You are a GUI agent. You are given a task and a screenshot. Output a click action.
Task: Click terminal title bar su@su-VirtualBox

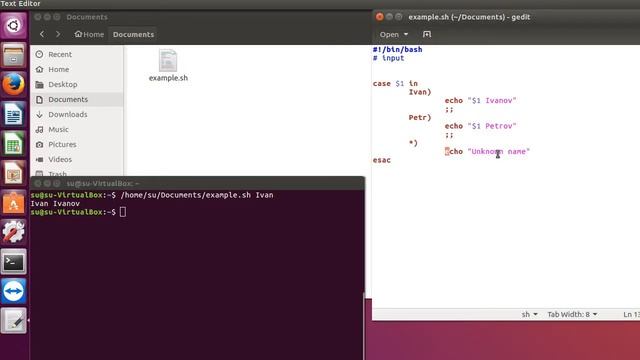pyautogui.click(x=198, y=184)
